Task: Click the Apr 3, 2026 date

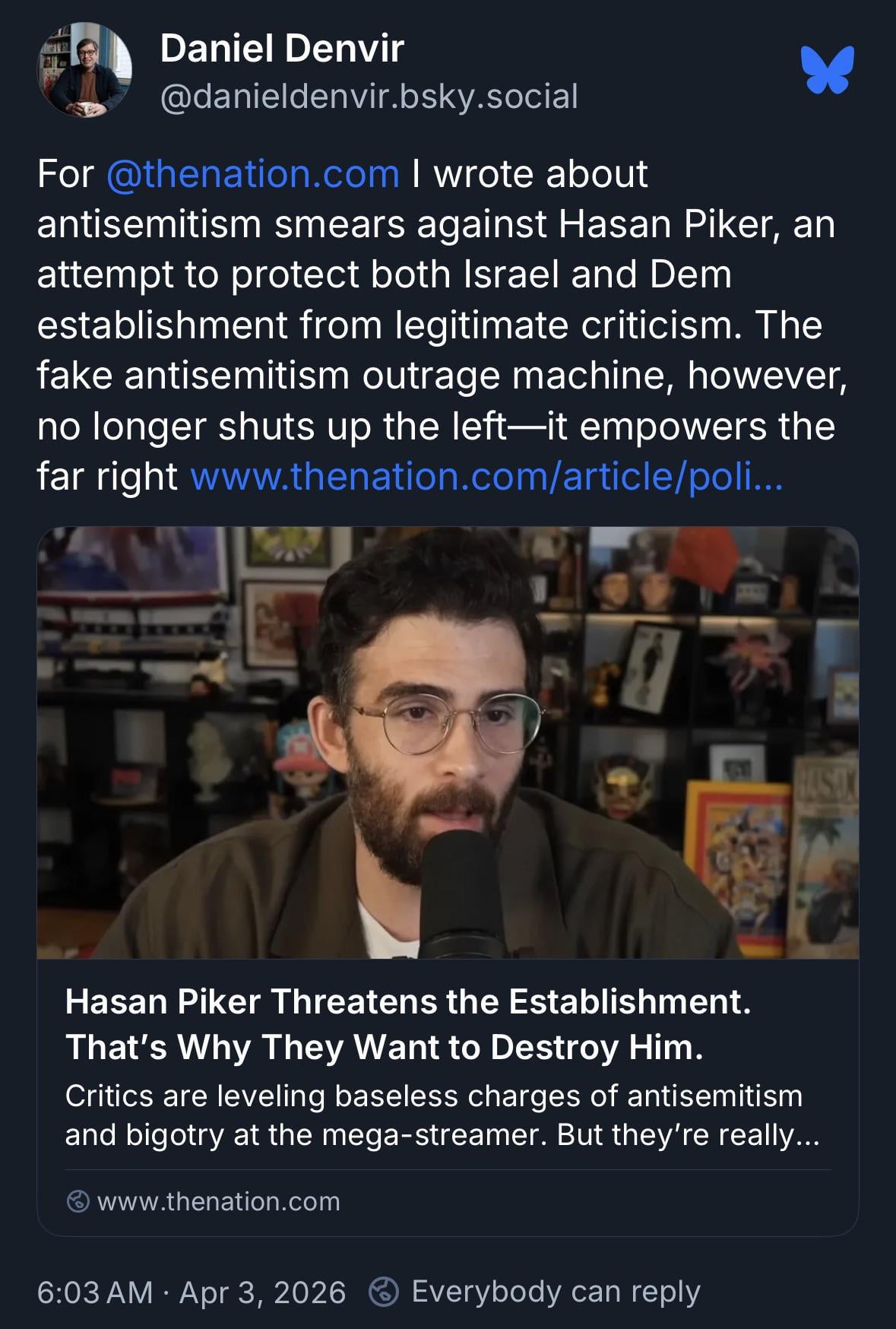Action: pyautogui.click(x=262, y=1293)
